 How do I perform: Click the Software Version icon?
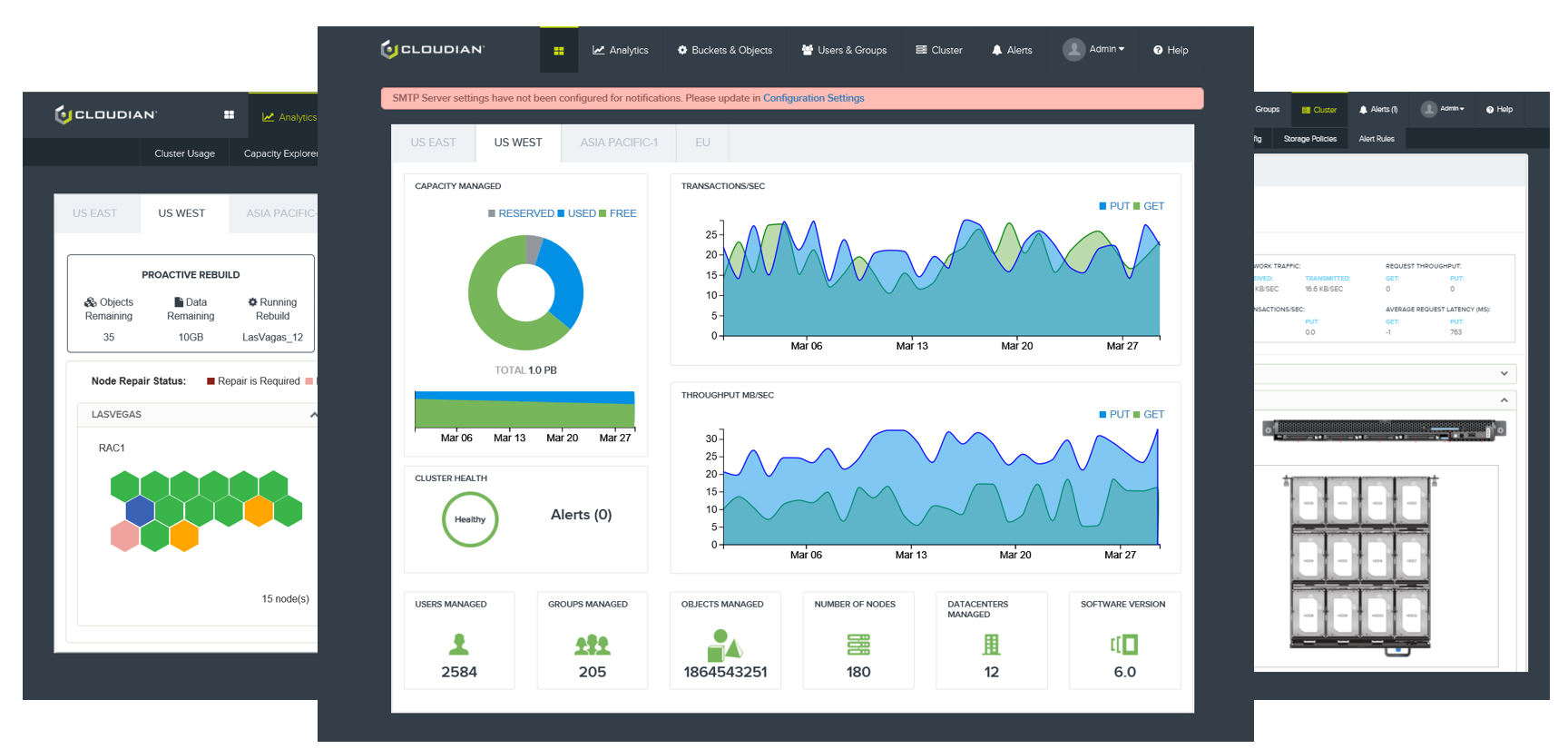point(1124,645)
